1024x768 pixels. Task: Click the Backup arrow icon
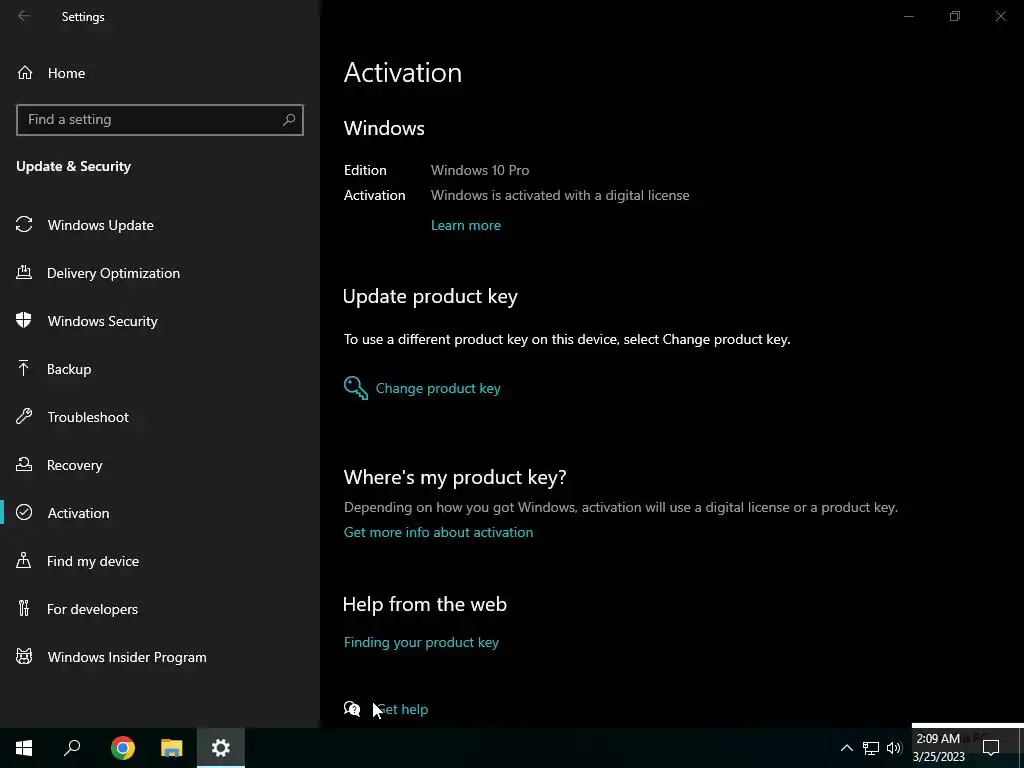coord(24,368)
